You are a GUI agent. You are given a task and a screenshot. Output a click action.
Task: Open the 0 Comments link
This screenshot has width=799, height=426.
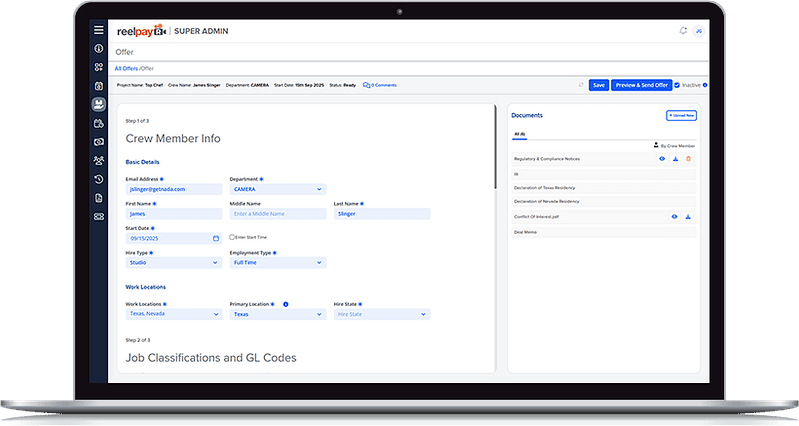coord(380,85)
